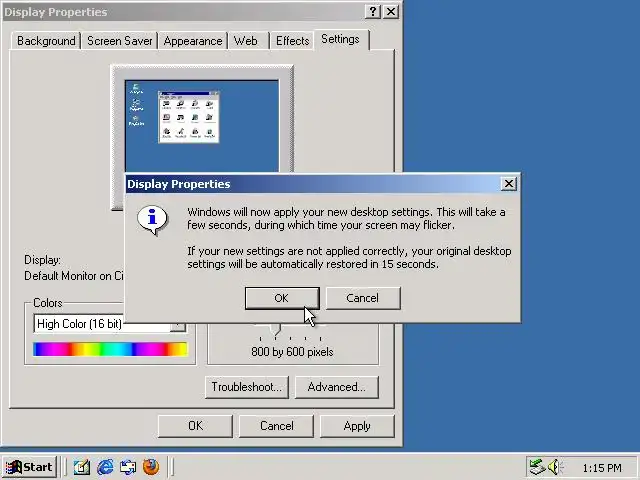
Task: Select the Settings tab
Action: (340, 39)
